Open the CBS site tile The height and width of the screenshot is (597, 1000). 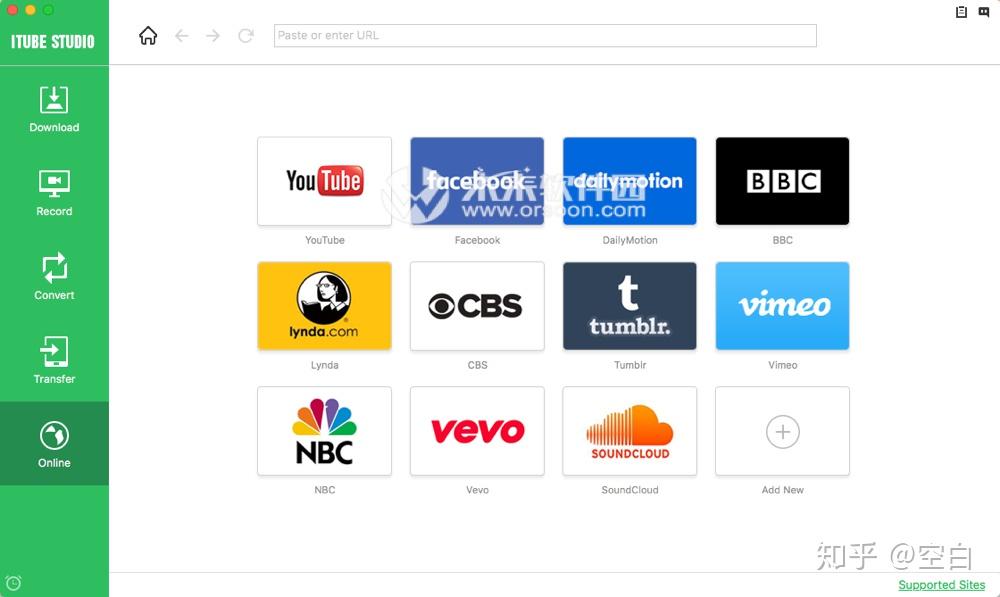[477, 306]
